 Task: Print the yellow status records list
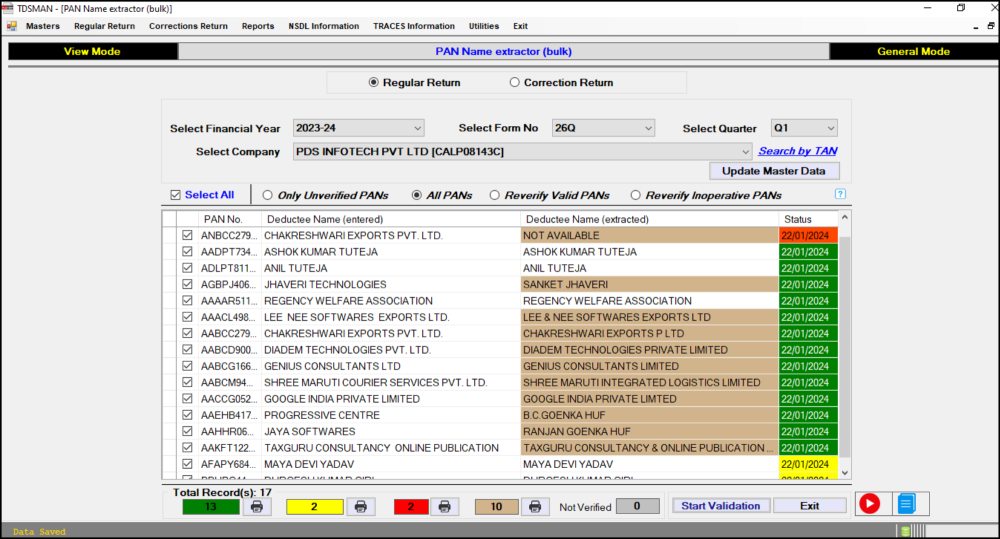pos(360,507)
